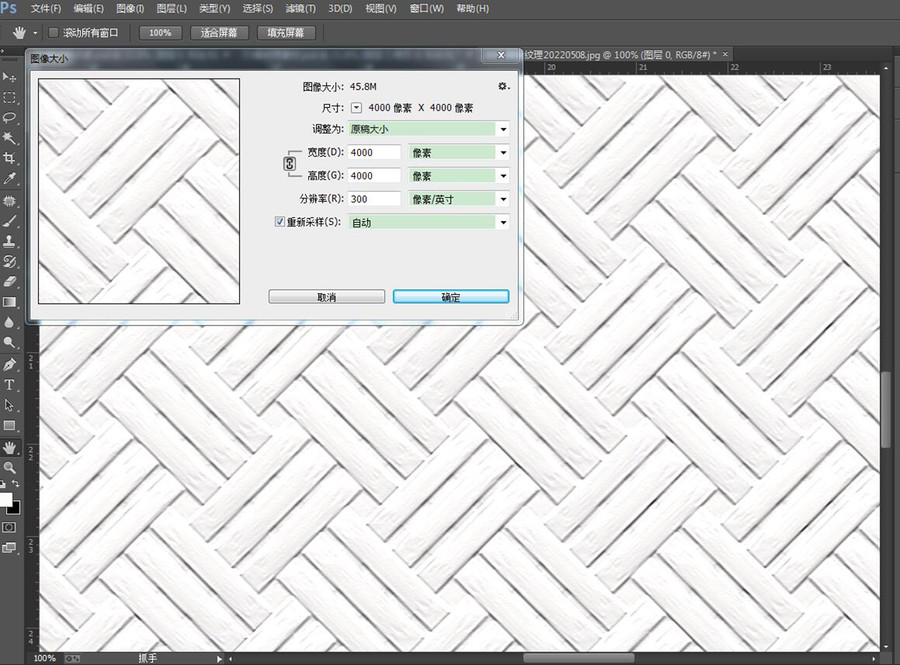Open the 图层(L) menu

pyautogui.click(x=172, y=9)
